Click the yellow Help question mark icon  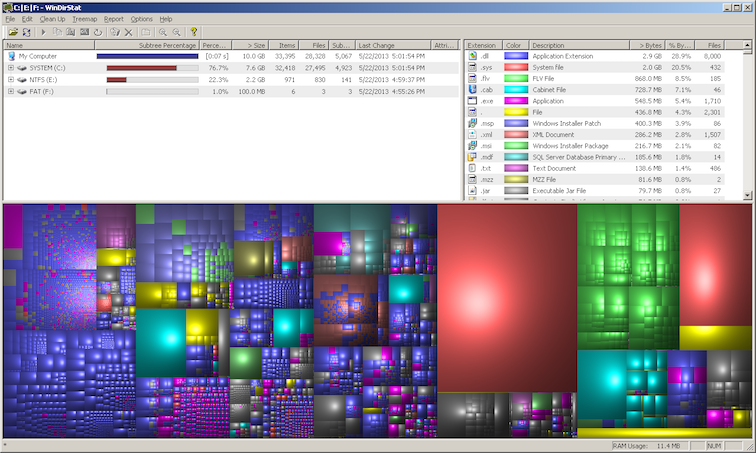pyautogui.click(x=194, y=32)
